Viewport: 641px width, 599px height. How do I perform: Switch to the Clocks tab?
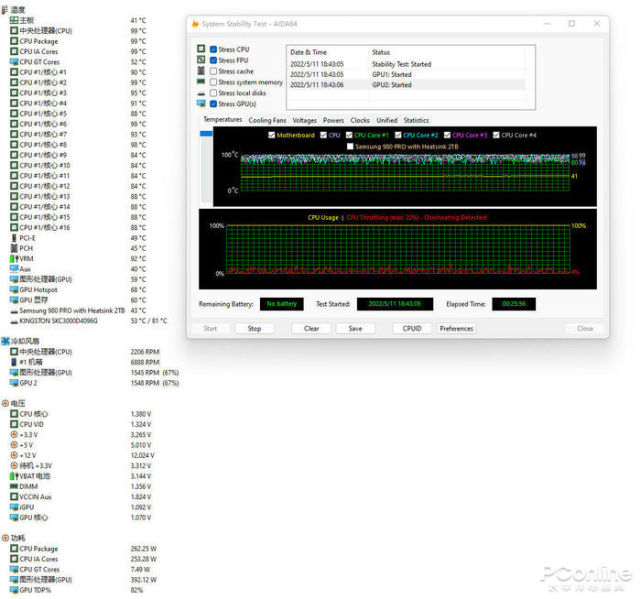pyautogui.click(x=360, y=120)
